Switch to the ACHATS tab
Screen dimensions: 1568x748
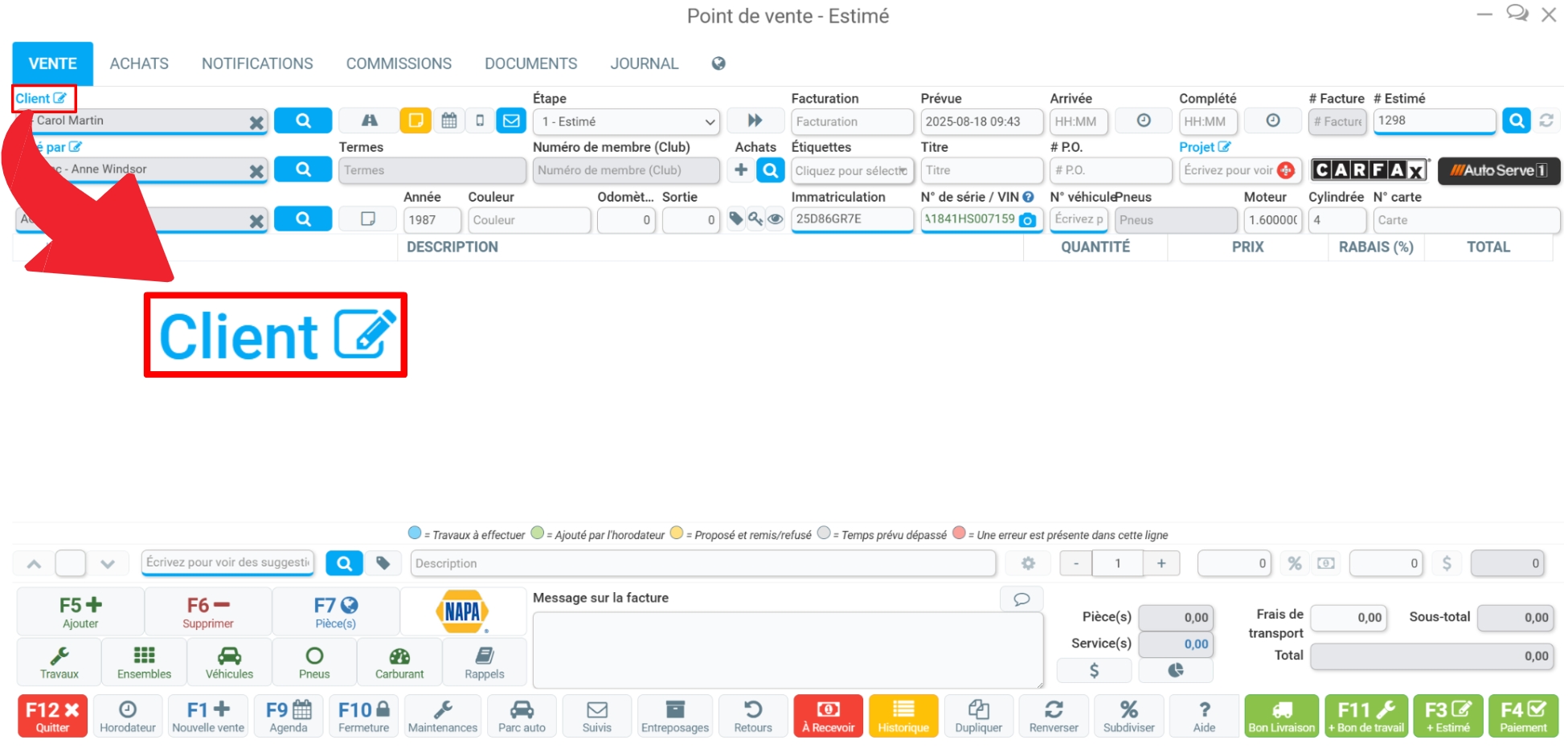pyautogui.click(x=139, y=63)
